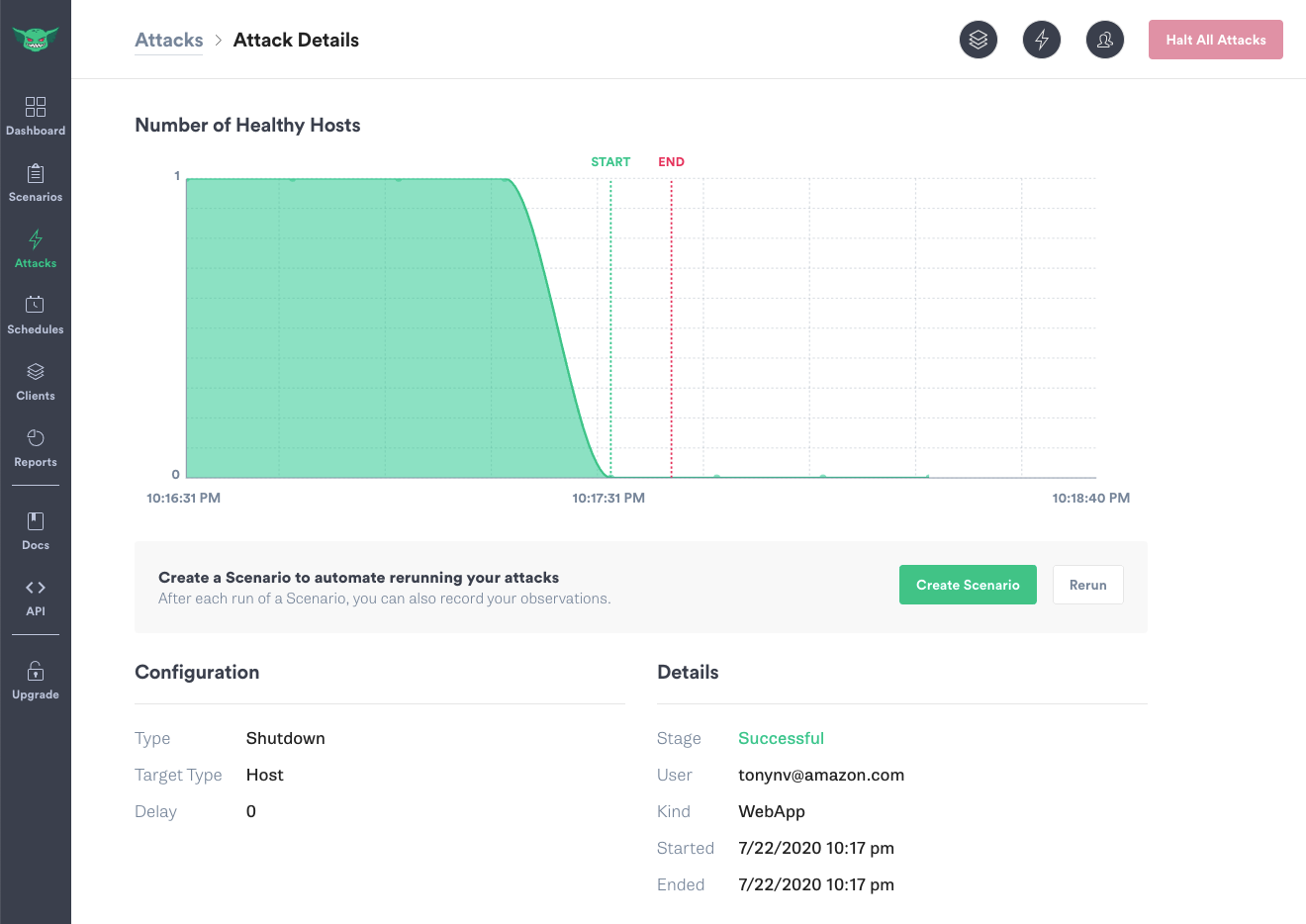Click the Details section heading

pyautogui.click(x=688, y=672)
